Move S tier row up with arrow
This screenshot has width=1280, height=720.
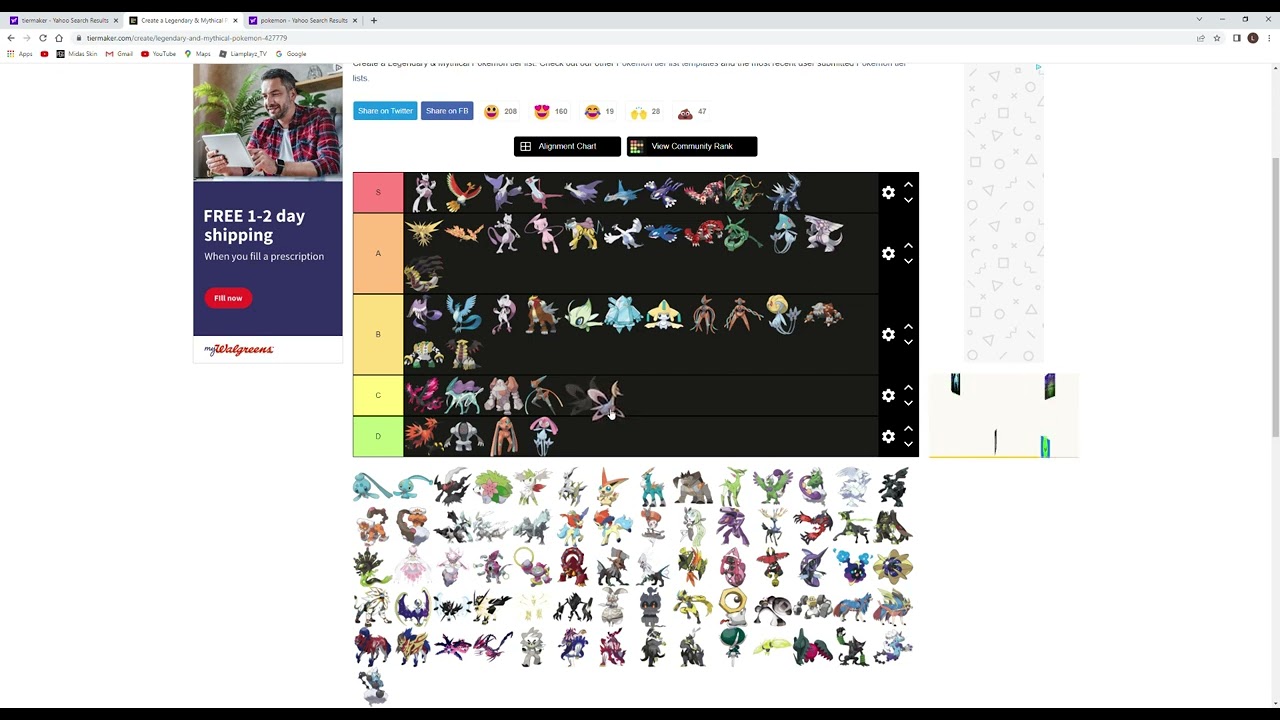click(x=908, y=185)
